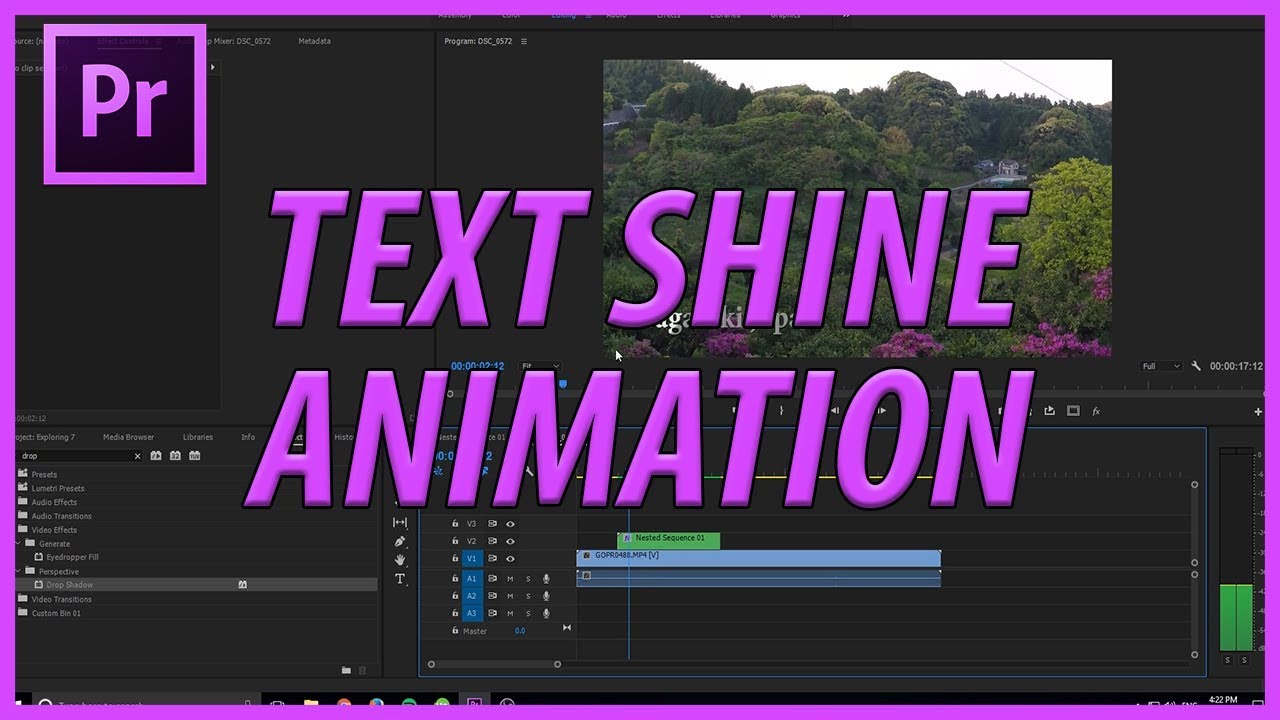1280x720 pixels.
Task: Click the New Bin icon at the Project panel bottom
Action: point(346,670)
